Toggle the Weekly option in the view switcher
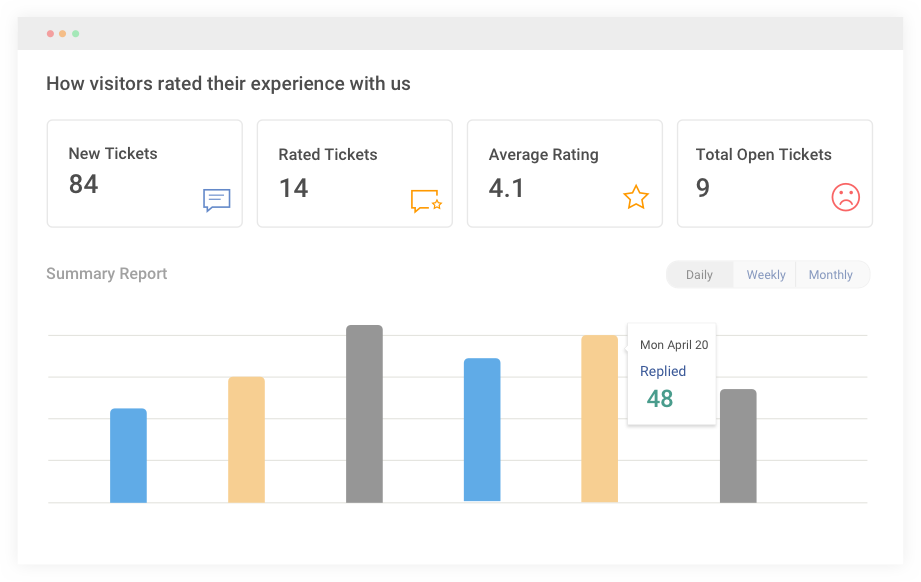 click(x=765, y=274)
